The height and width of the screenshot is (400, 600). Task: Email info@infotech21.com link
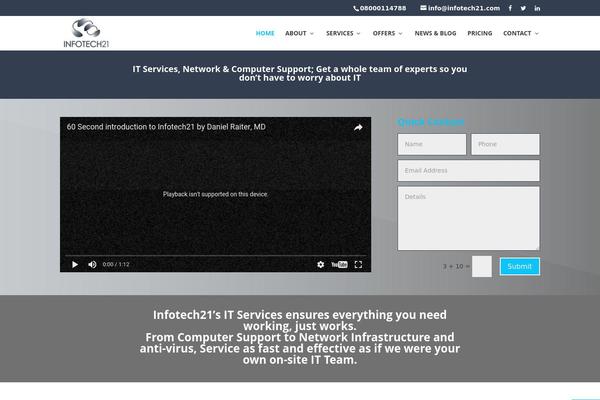tap(460, 8)
